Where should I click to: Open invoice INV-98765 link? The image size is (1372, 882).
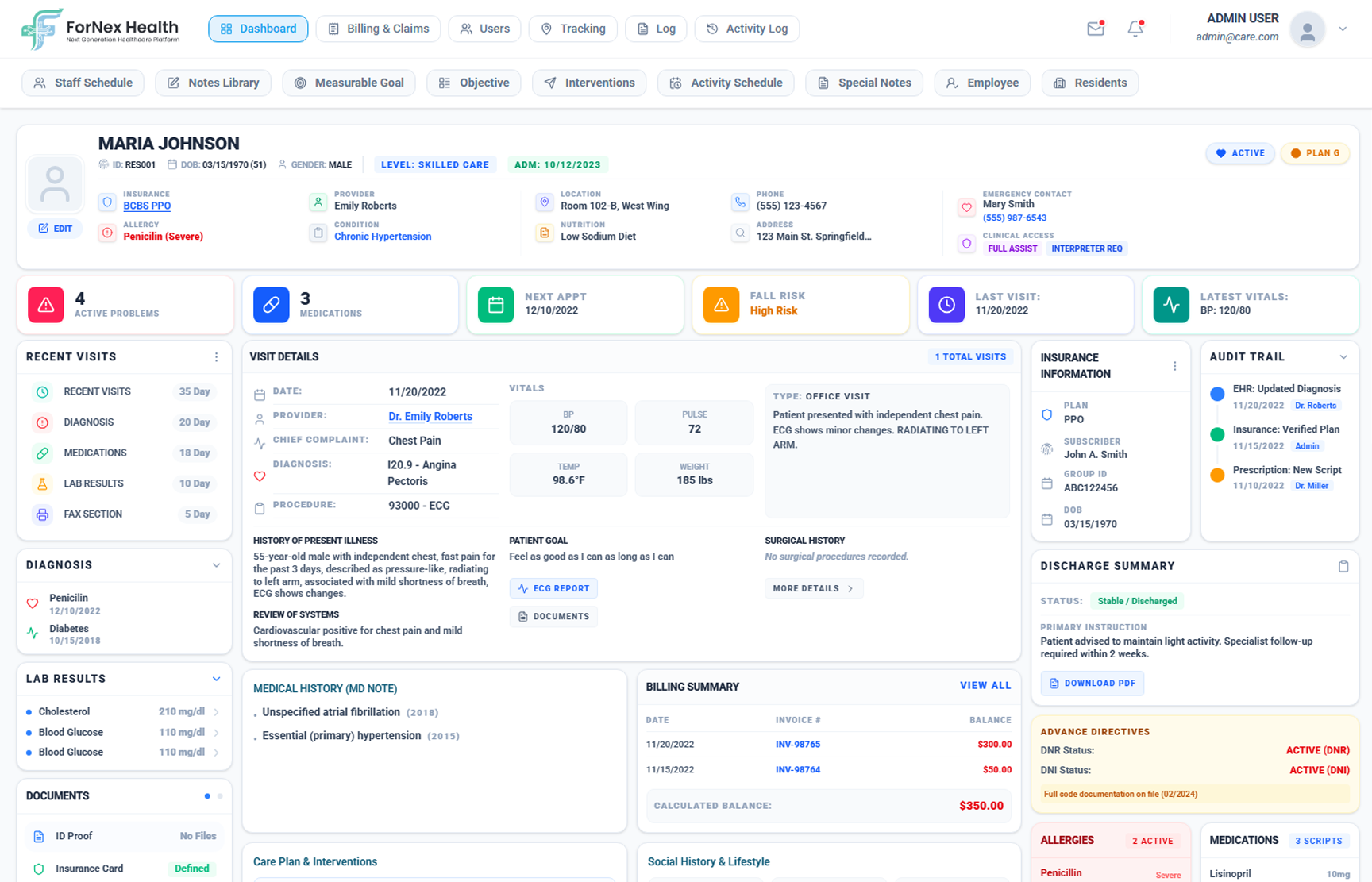click(x=798, y=744)
